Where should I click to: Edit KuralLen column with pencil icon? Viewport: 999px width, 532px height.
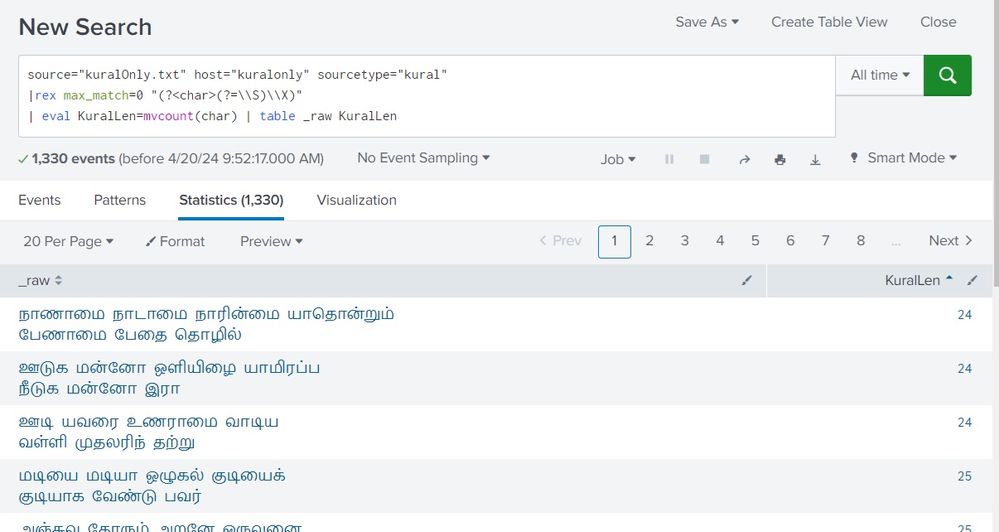972,280
